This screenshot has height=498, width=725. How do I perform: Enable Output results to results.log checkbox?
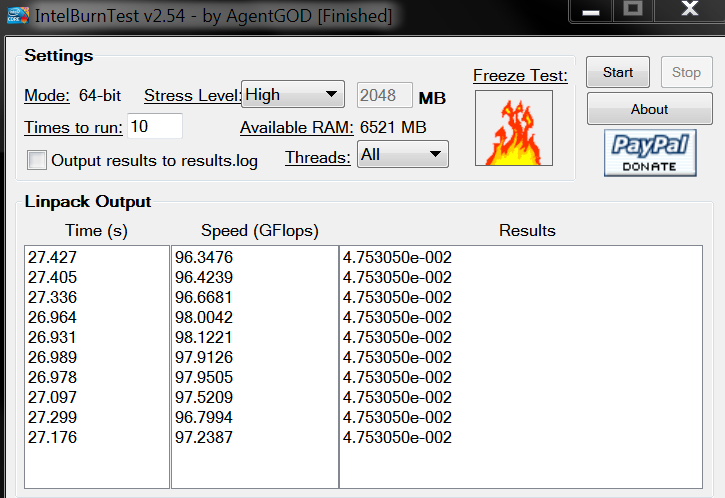pos(37,160)
